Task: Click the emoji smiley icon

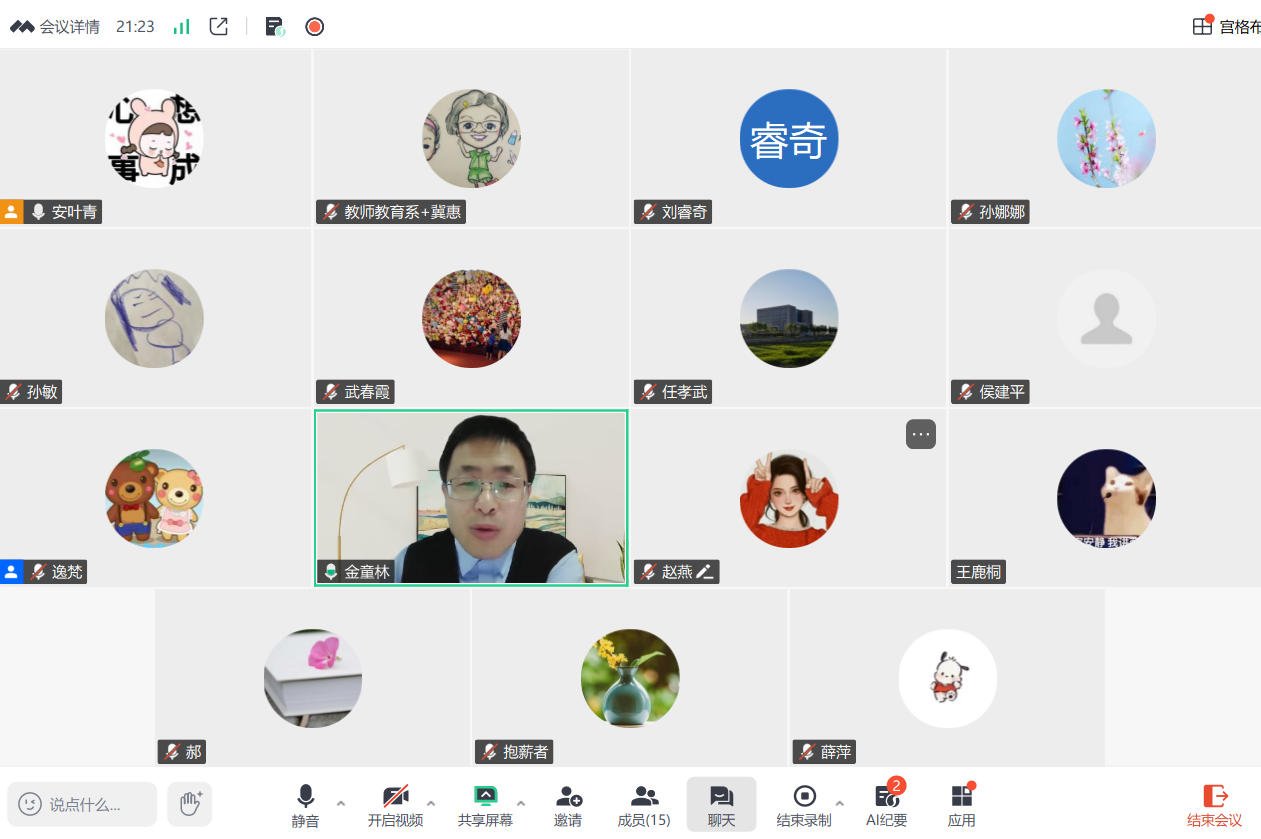Action: (x=30, y=804)
